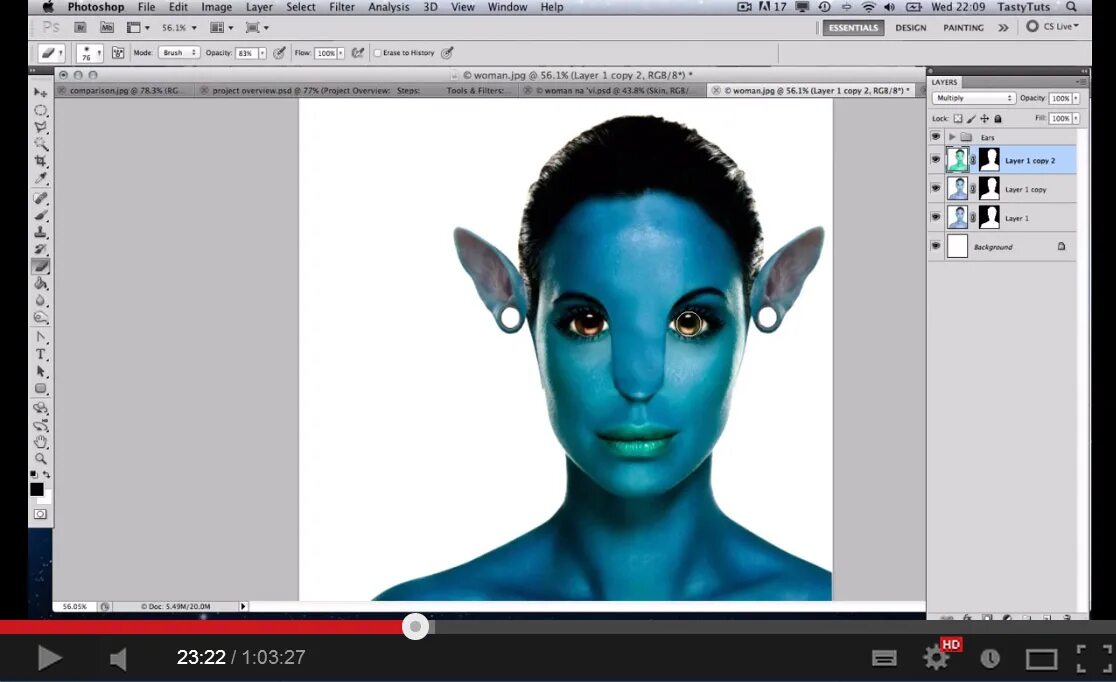Select the Clone Stamp tool
The image size is (1116, 682).
point(41,232)
